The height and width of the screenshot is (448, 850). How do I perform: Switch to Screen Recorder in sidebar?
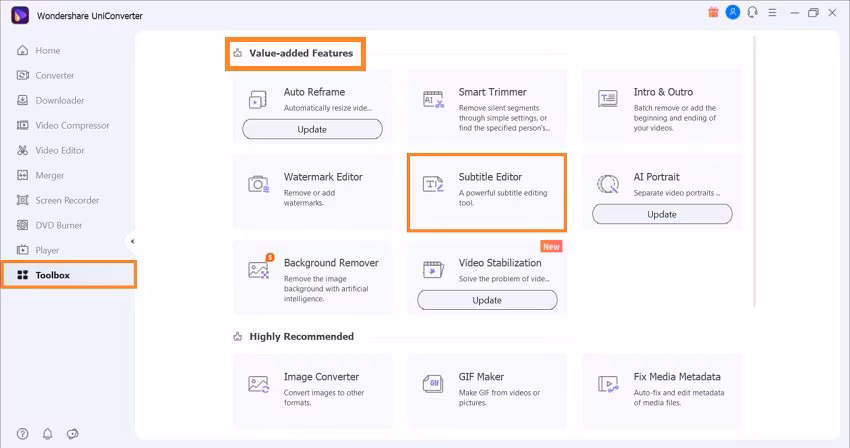click(67, 200)
